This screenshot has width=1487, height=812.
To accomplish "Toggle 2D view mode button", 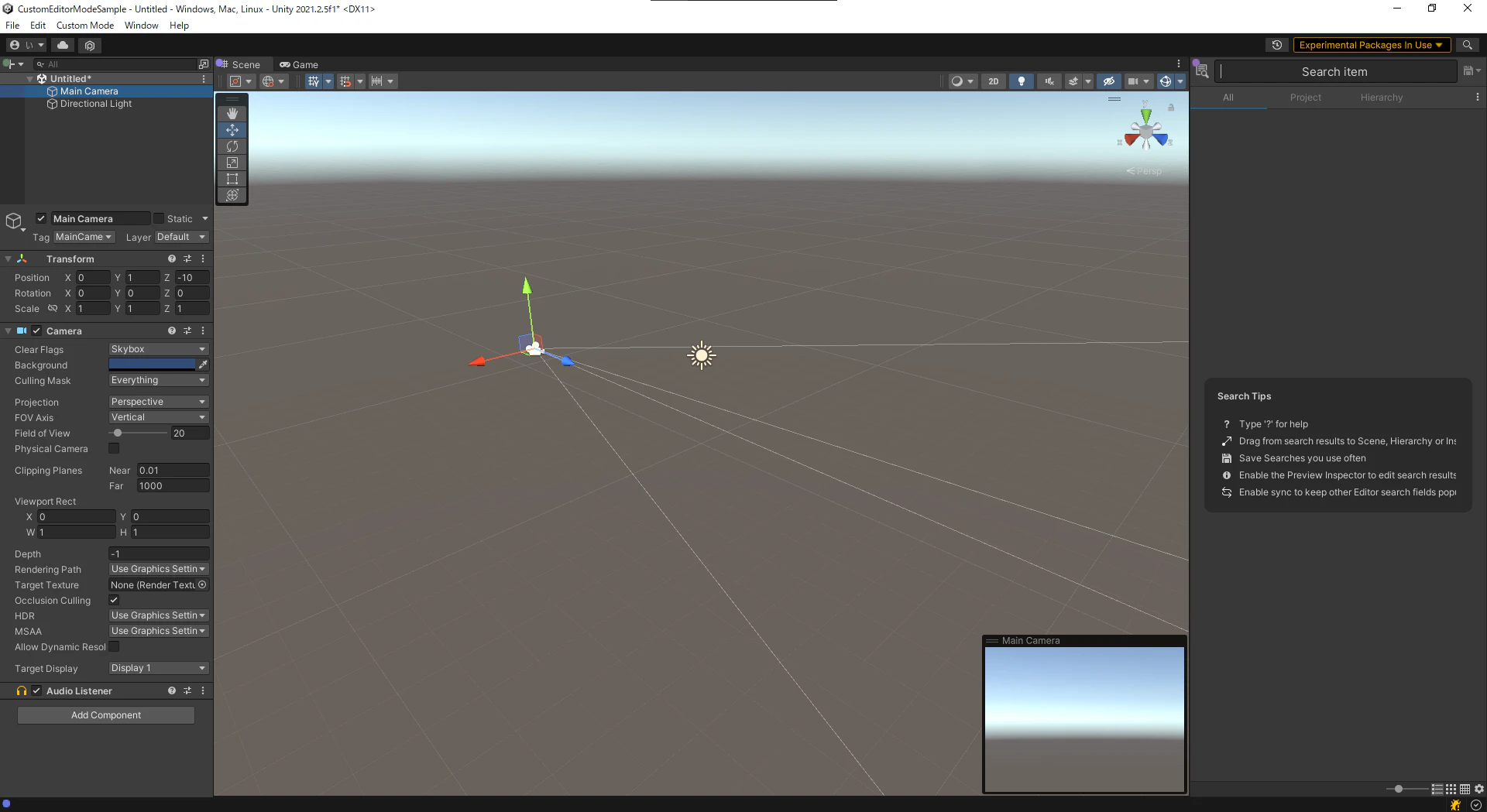I will [x=994, y=81].
